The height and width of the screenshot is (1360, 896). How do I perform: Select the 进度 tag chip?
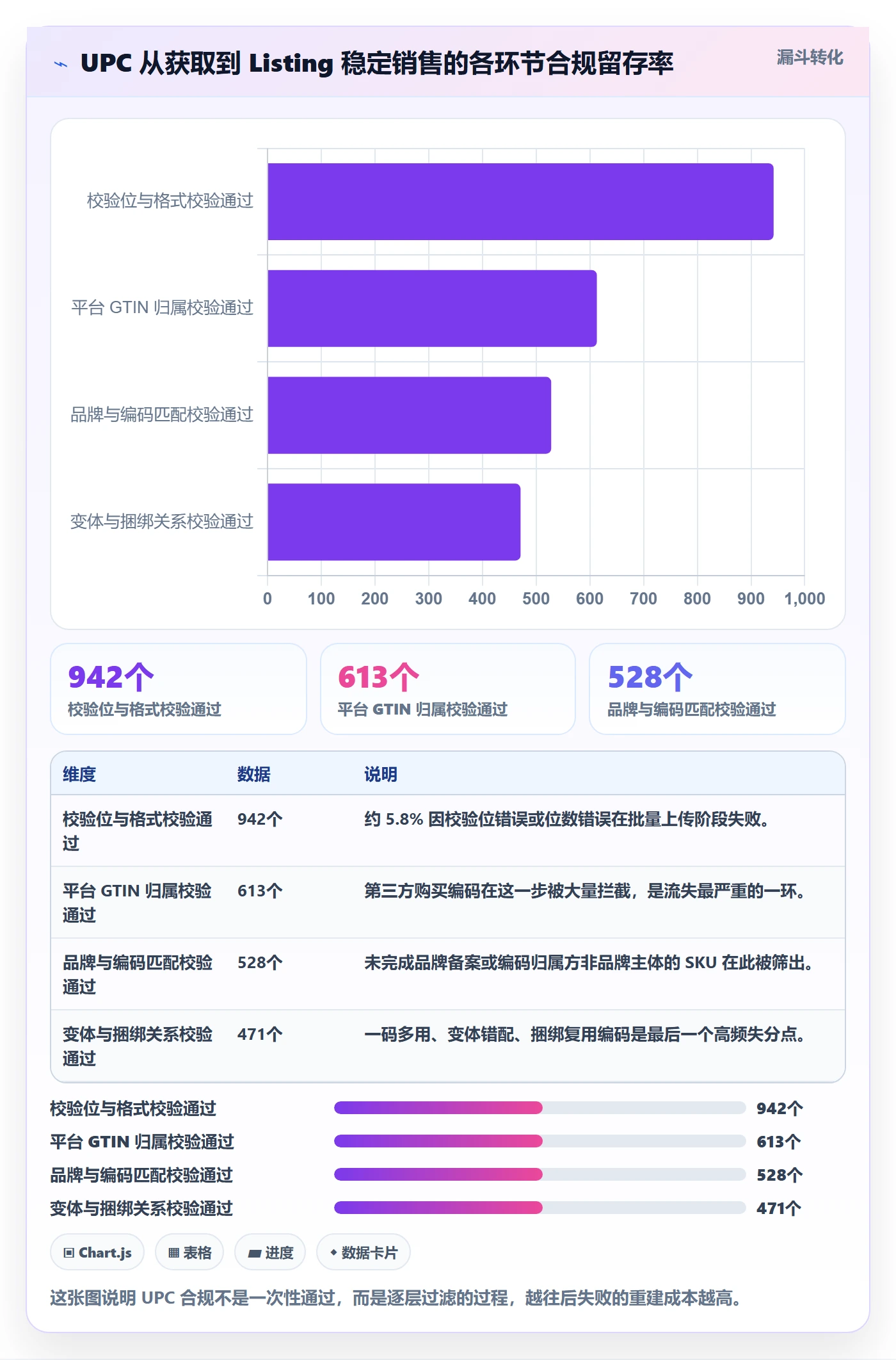pos(270,1252)
